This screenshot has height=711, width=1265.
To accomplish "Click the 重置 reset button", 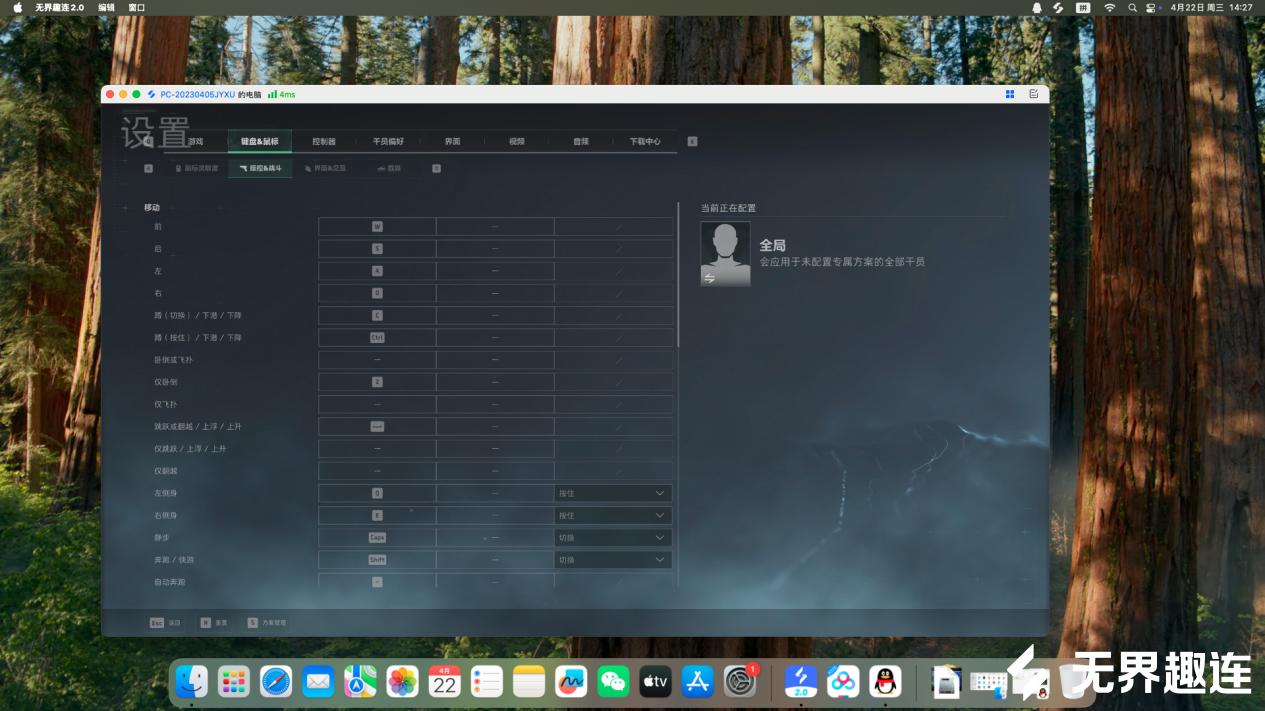I will tap(214, 622).
